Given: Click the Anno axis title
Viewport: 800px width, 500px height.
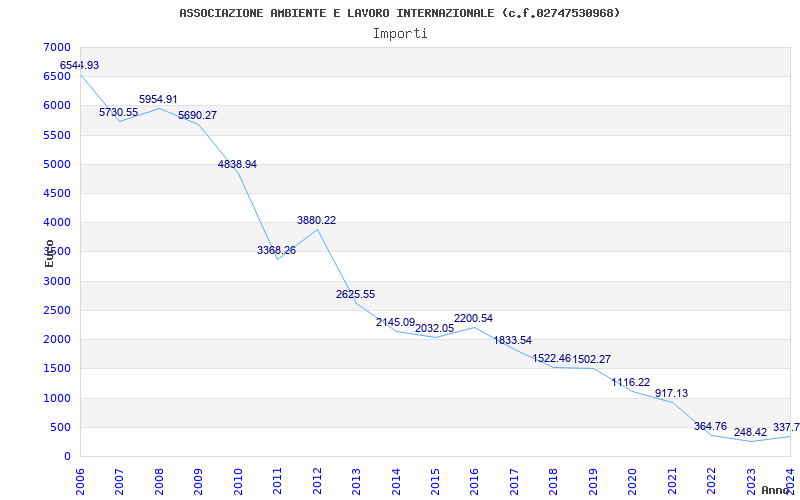Looking at the screenshot, I should (x=776, y=490).
